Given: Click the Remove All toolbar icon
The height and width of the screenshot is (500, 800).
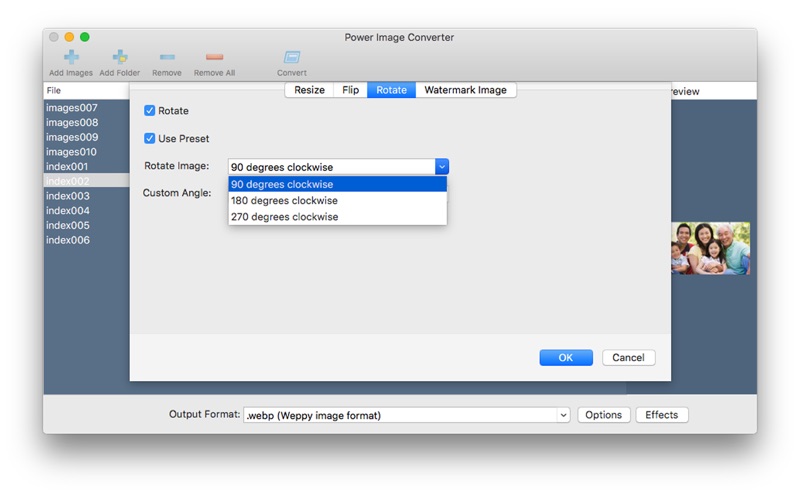Looking at the screenshot, I should [x=214, y=57].
